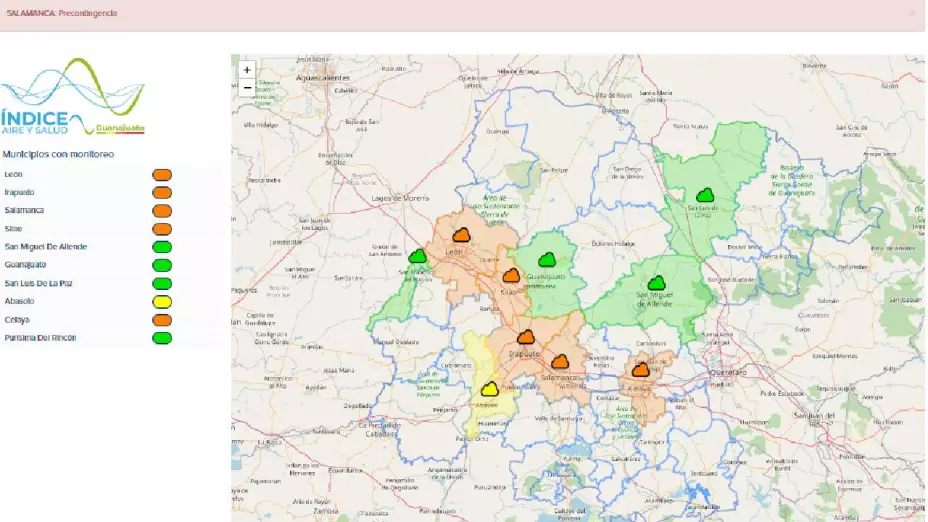Dismiss the Salamanca Precontingencia alert banner
This screenshot has height=522, width=928.
tap(911, 13)
